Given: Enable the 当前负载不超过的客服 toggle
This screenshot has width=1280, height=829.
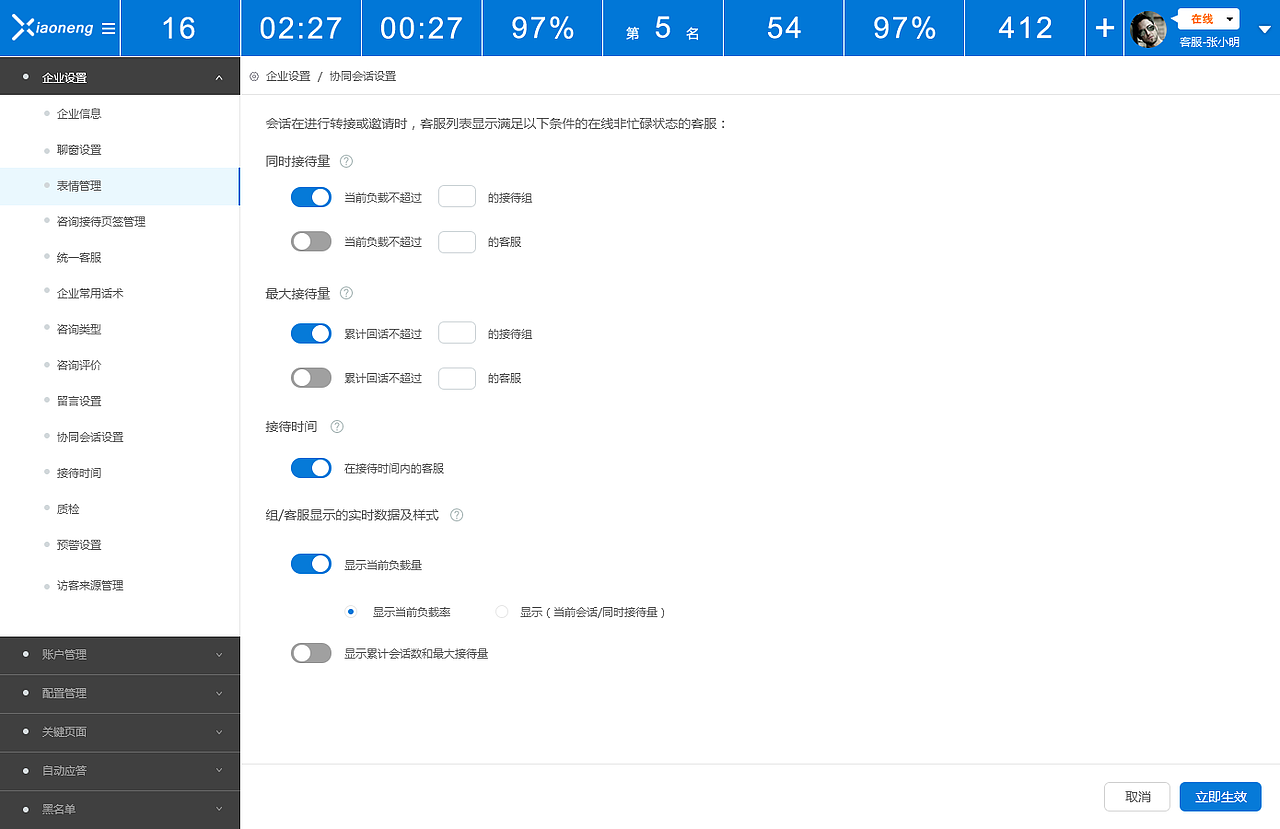Looking at the screenshot, I should [x=311, y=241].
